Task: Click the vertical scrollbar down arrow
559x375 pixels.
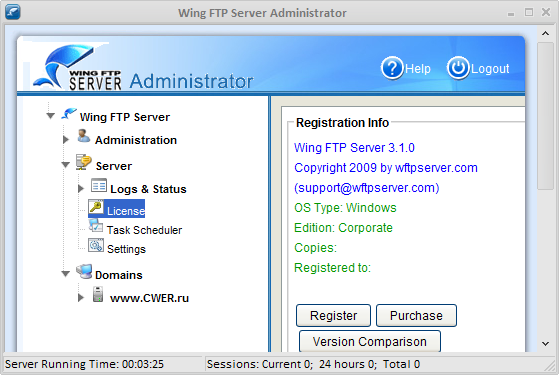Action: pos(545,344)
